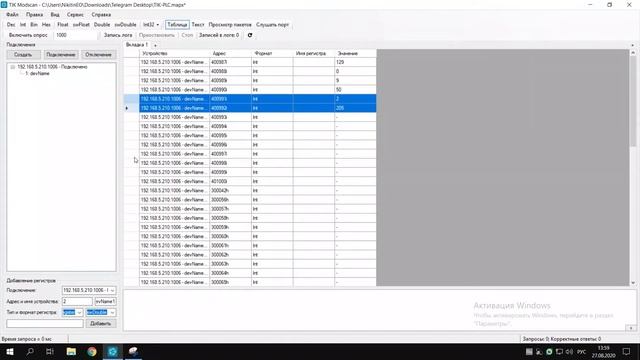Viewport: 640px width, 360px height.
Task: Add a new tab with plus icon
Action: (155, 45)
